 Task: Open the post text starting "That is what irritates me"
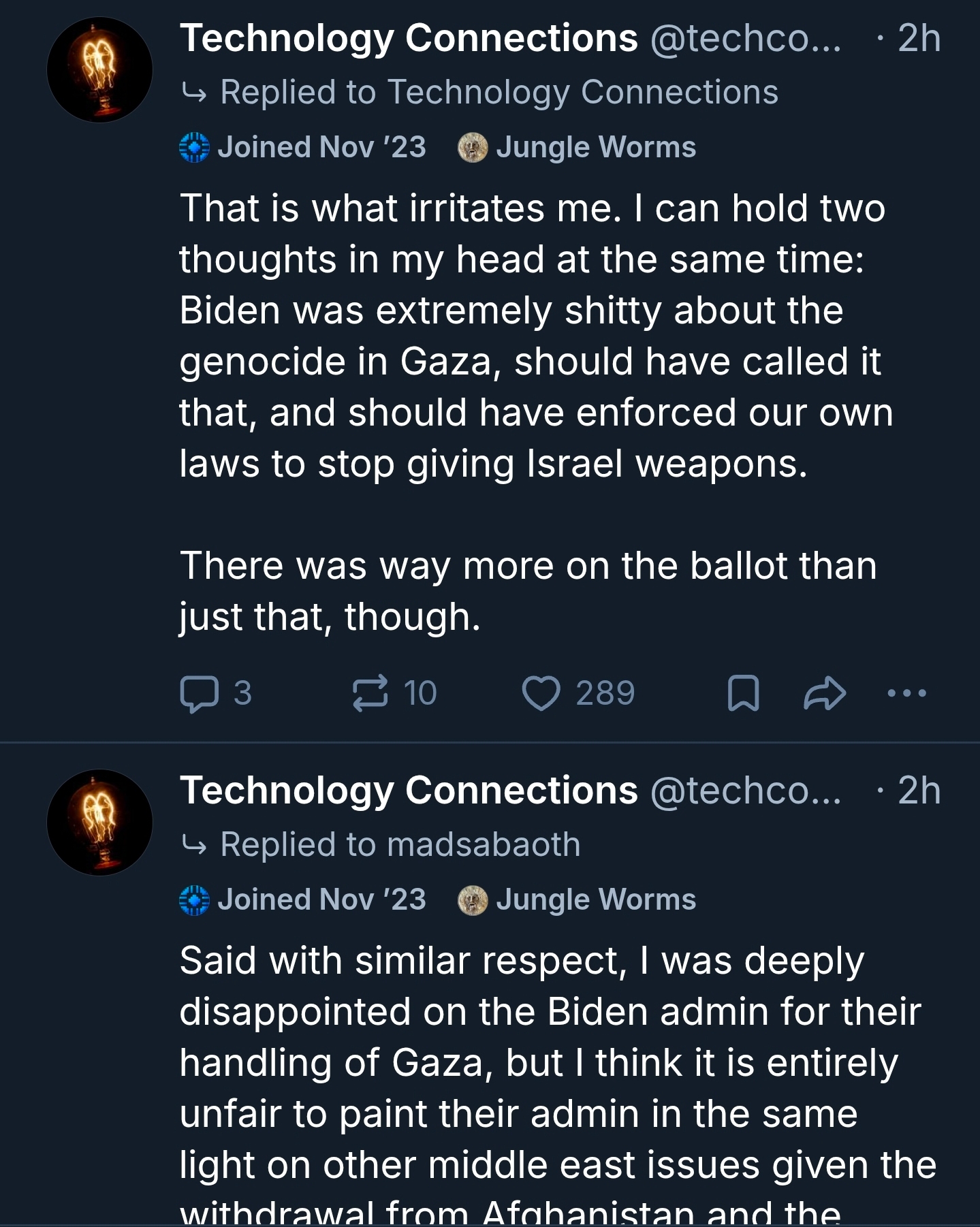tap(531, 336)
